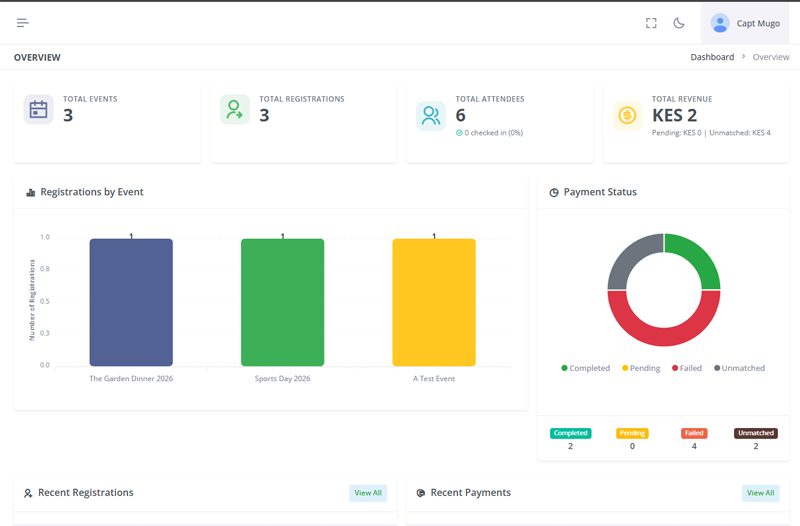The width and height of the screenshot is (800, 526).
Task: Select The Garden Dinner 2026 bar
Action: coord(131,302)
